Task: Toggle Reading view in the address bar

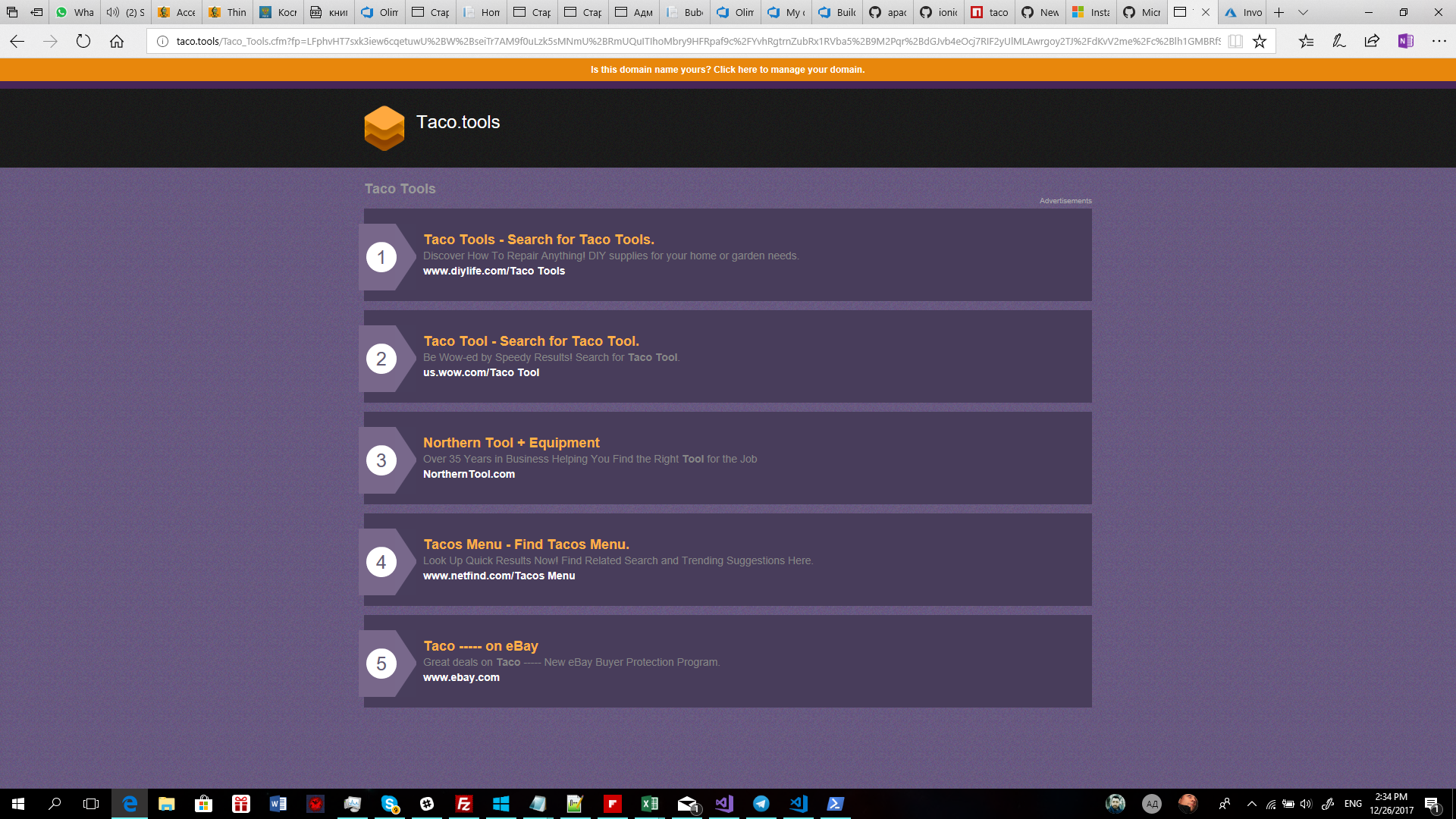Action: 1234,41
